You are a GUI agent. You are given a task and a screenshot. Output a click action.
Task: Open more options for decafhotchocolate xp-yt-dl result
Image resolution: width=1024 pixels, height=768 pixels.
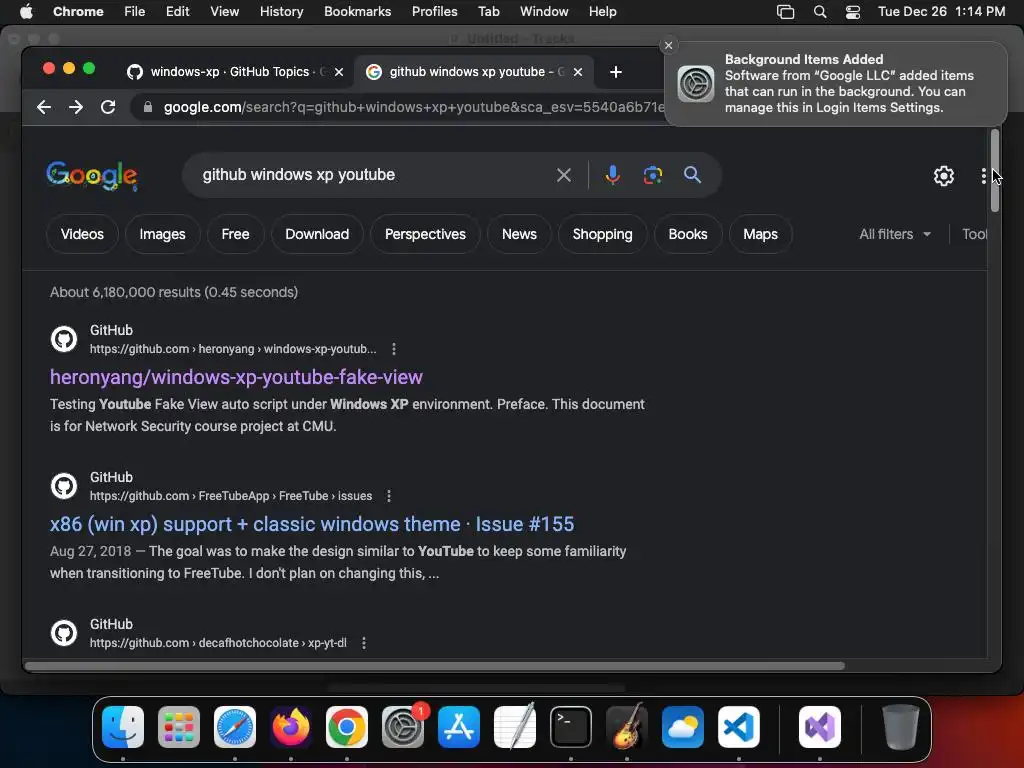pyautogui.click(x=364, y=643)
